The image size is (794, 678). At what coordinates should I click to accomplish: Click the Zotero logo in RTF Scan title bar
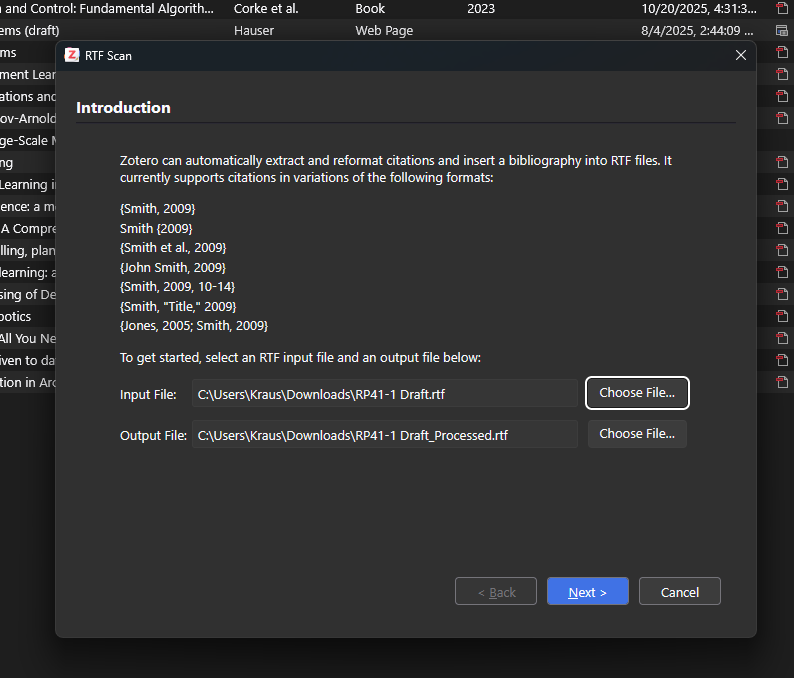pos(72,55)
